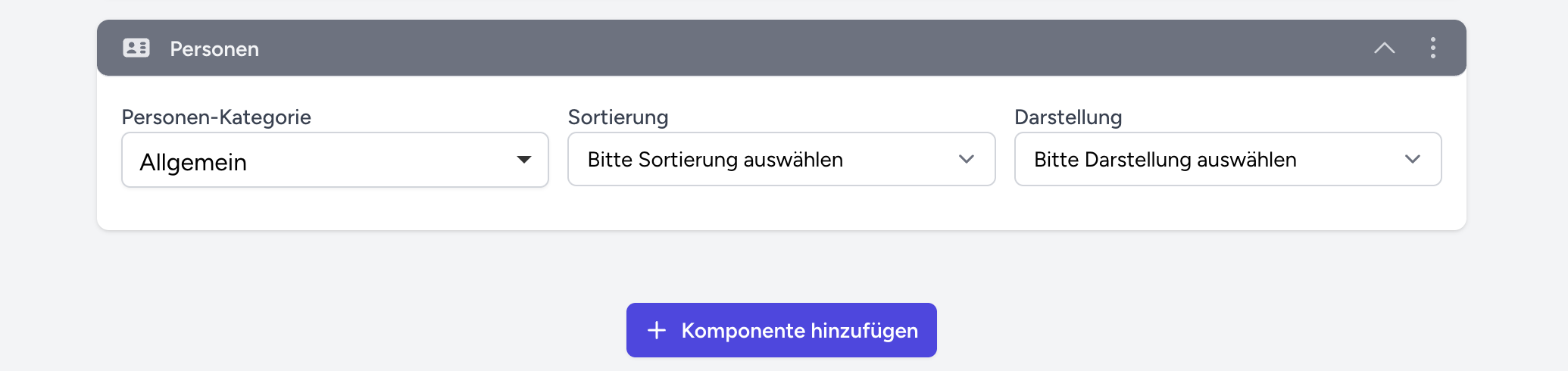Open the Personen-Kategorie dropdown

pyautogui.click(x=335, y=160)
